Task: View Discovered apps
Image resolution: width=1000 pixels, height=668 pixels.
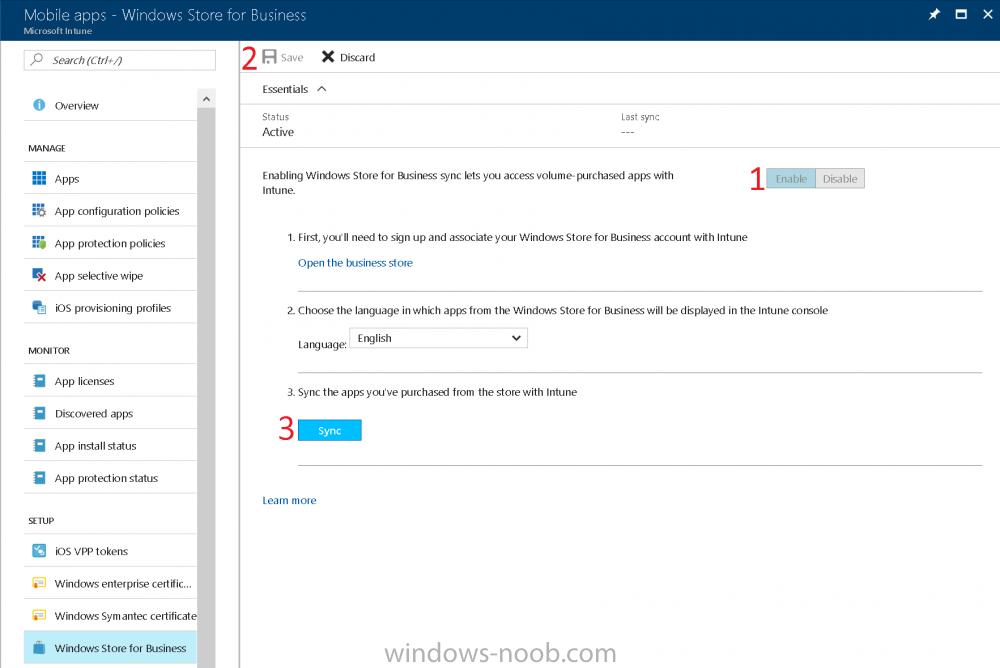Action: tap(110, 413)
